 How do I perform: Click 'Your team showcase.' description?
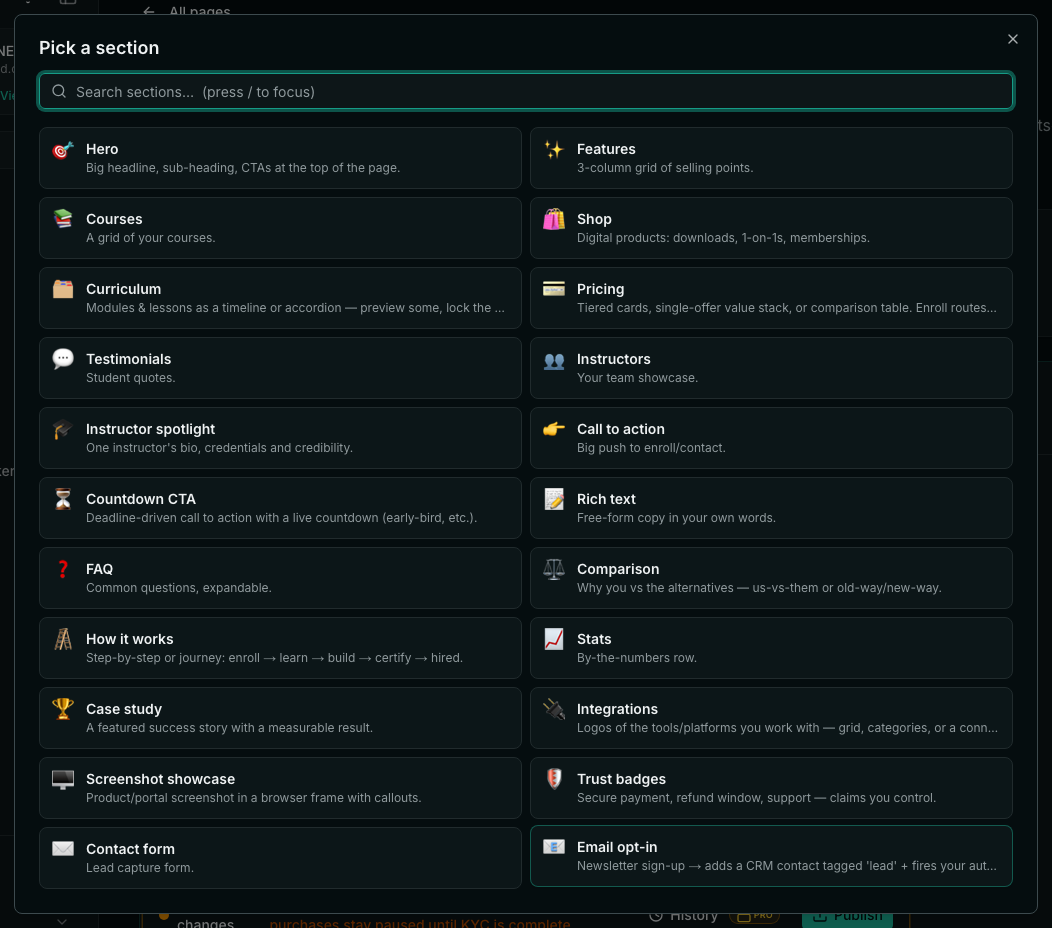(x=637, y=378)
